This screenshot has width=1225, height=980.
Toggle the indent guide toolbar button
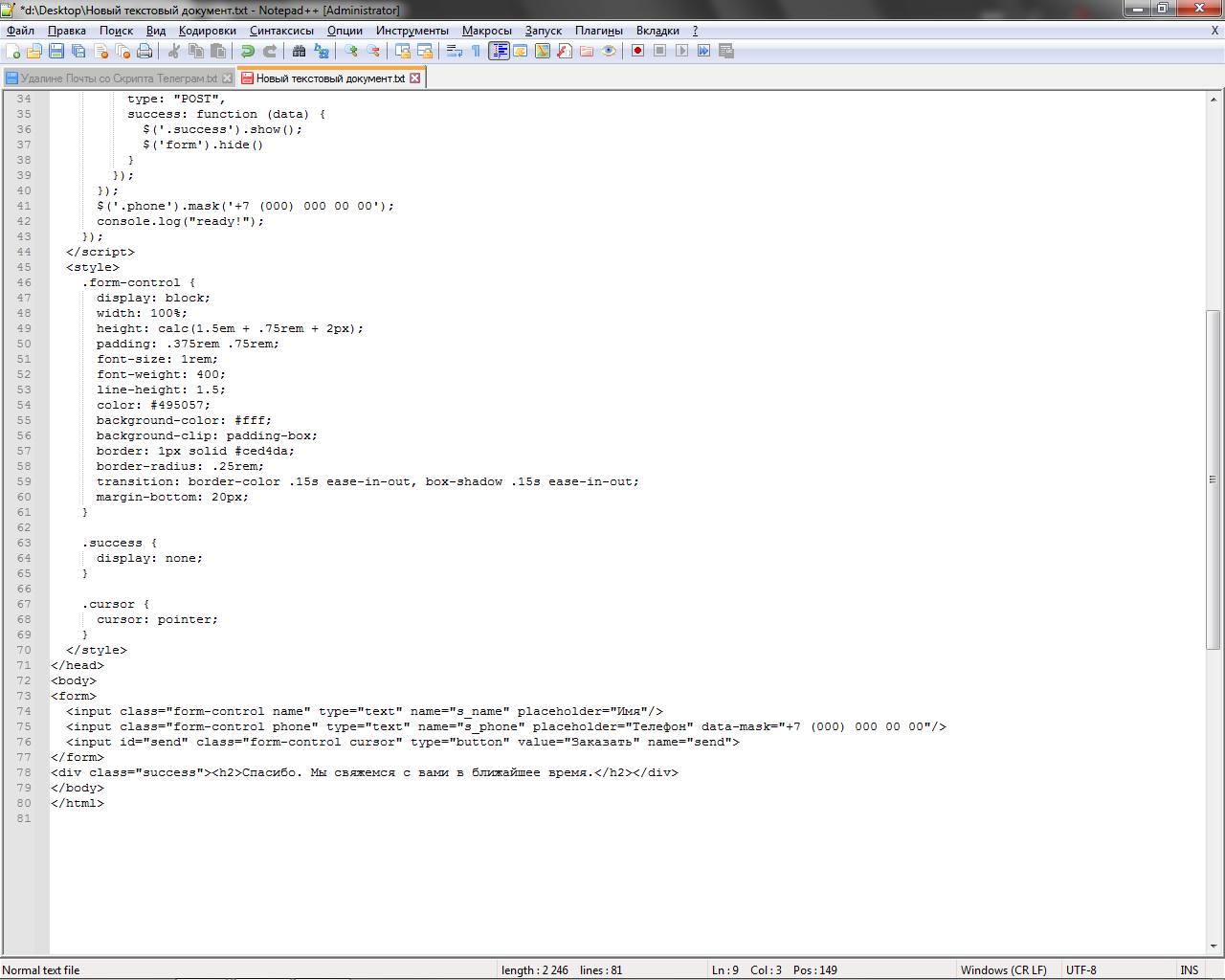[x=499, y=51]
